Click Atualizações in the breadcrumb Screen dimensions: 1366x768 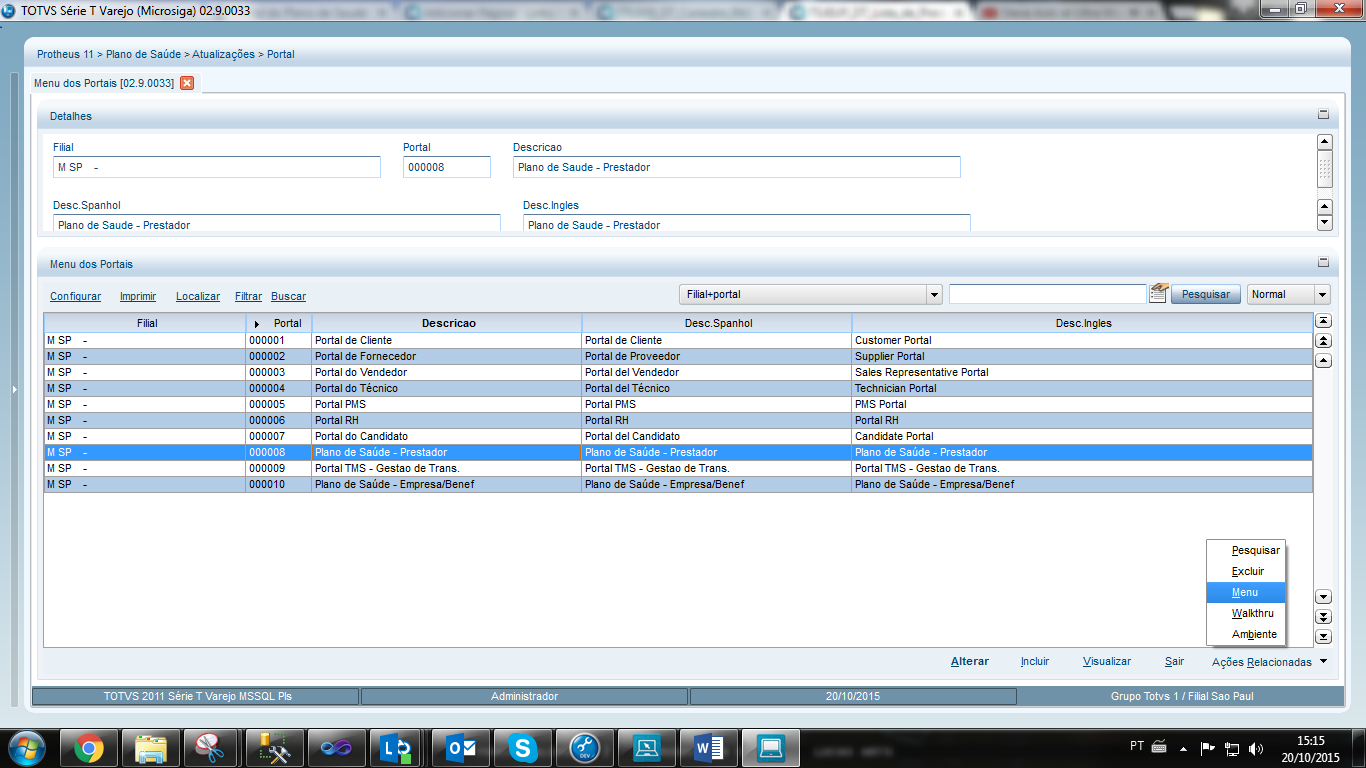pyautogui.click(x=224, y=54)
